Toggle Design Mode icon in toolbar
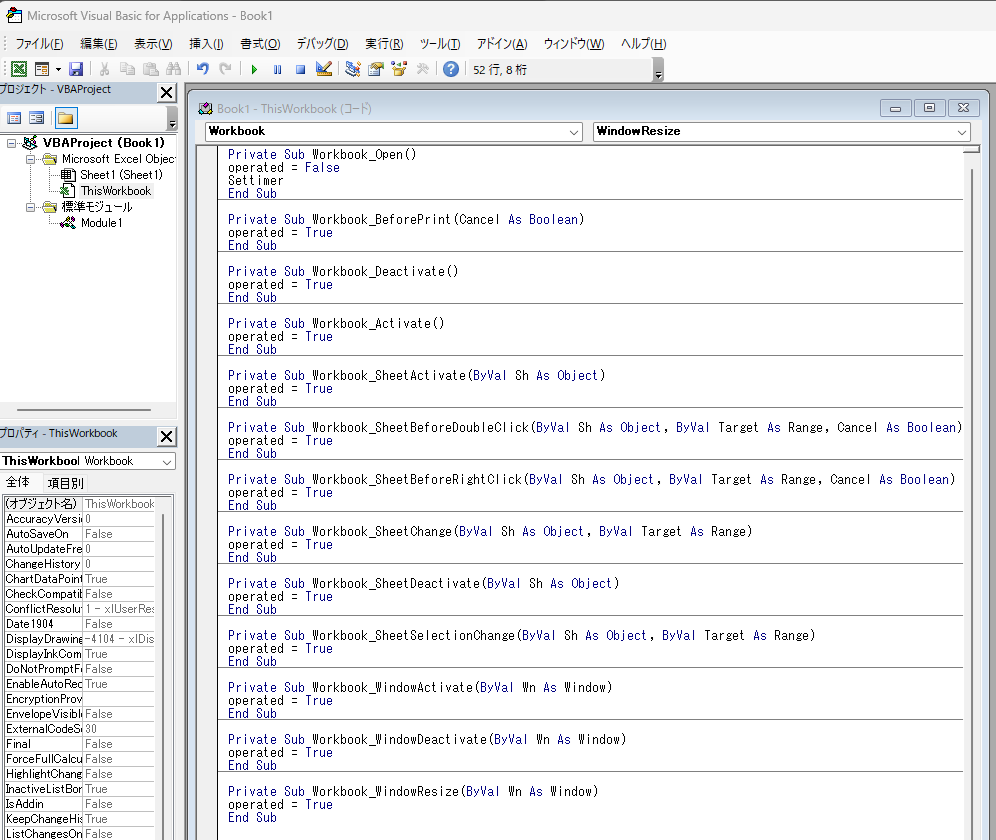The height and width of the screenshot is (840, 996). (324, 69)
